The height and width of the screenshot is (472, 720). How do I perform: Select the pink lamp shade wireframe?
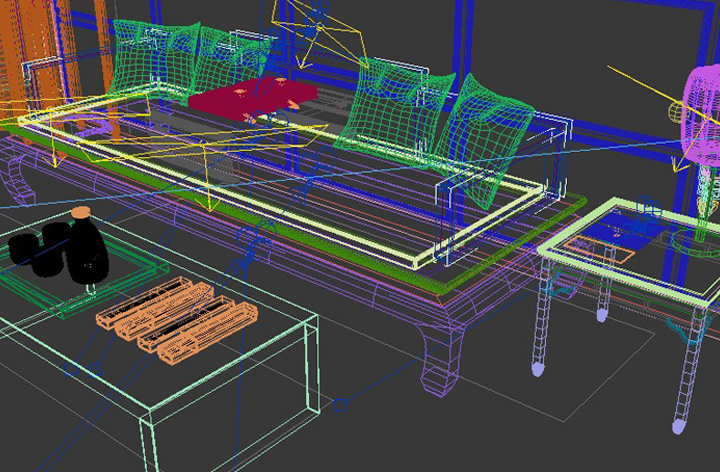(x=701, y=115)
